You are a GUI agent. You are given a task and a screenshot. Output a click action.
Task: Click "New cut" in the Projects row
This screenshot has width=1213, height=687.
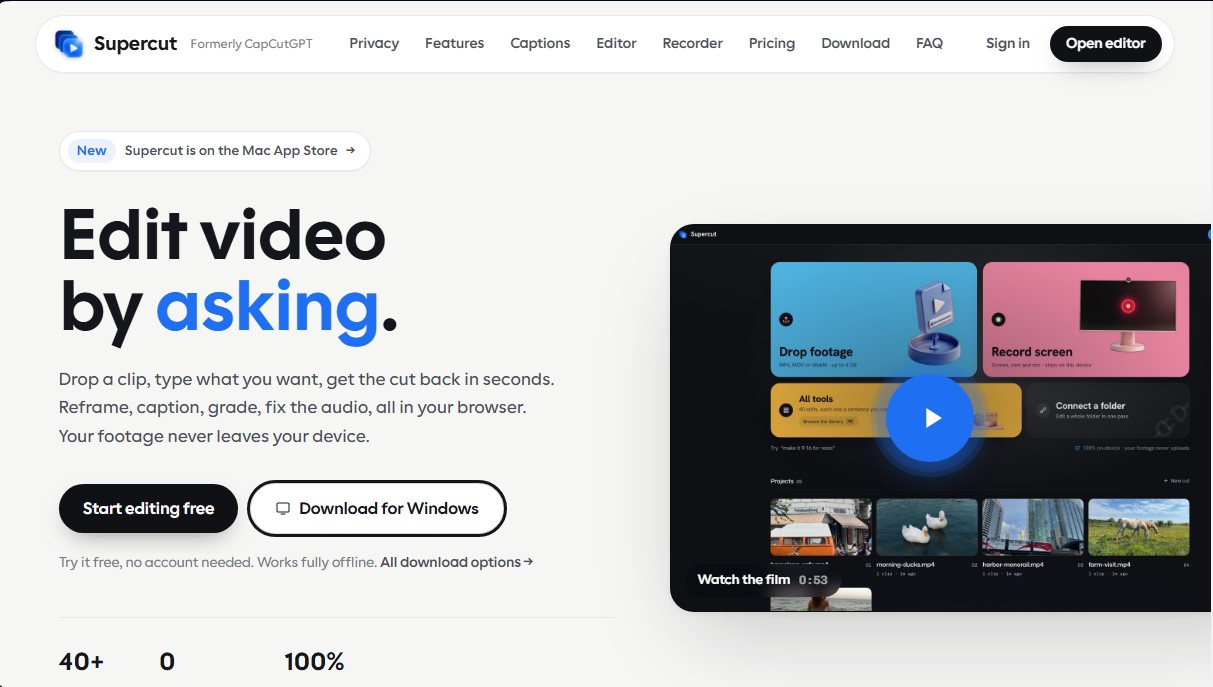[1177, 481]
